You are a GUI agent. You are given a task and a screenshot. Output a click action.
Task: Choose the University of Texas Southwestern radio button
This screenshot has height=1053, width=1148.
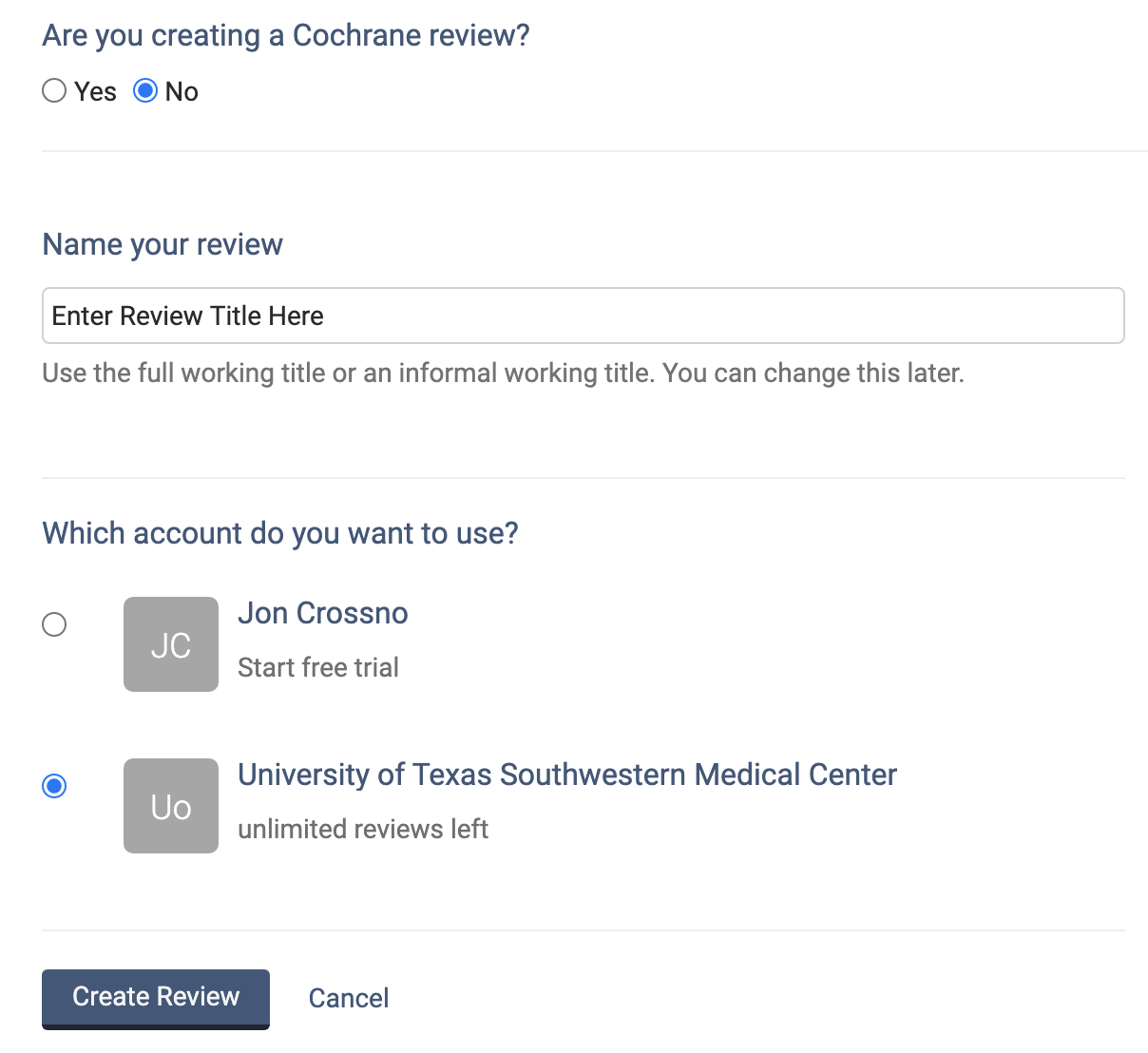[x=54, y=786]
